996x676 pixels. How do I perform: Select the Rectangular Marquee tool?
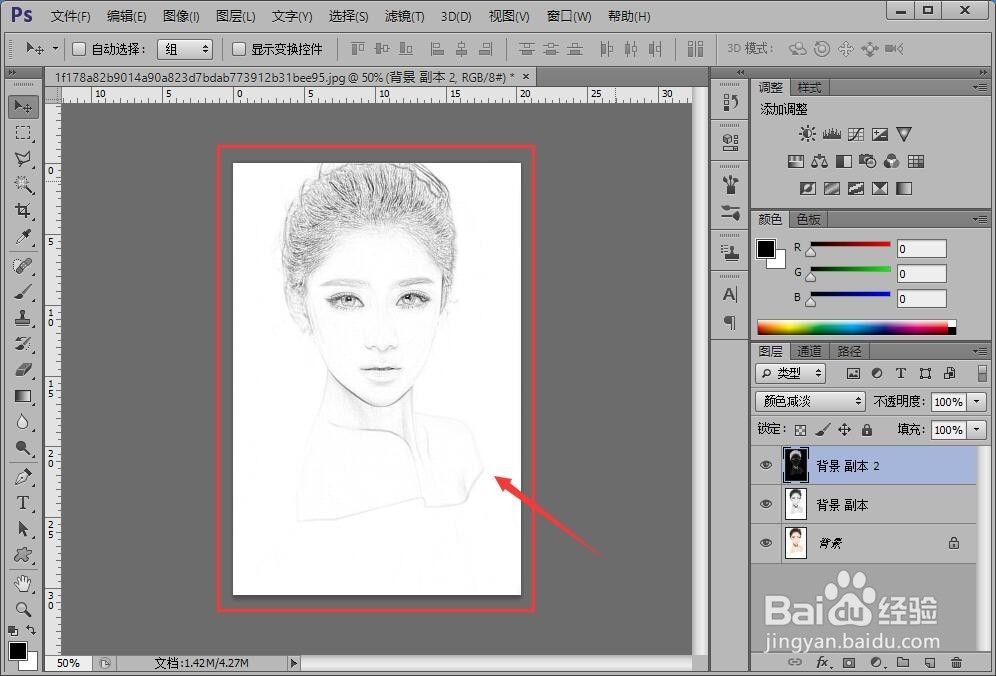[23, 132]
